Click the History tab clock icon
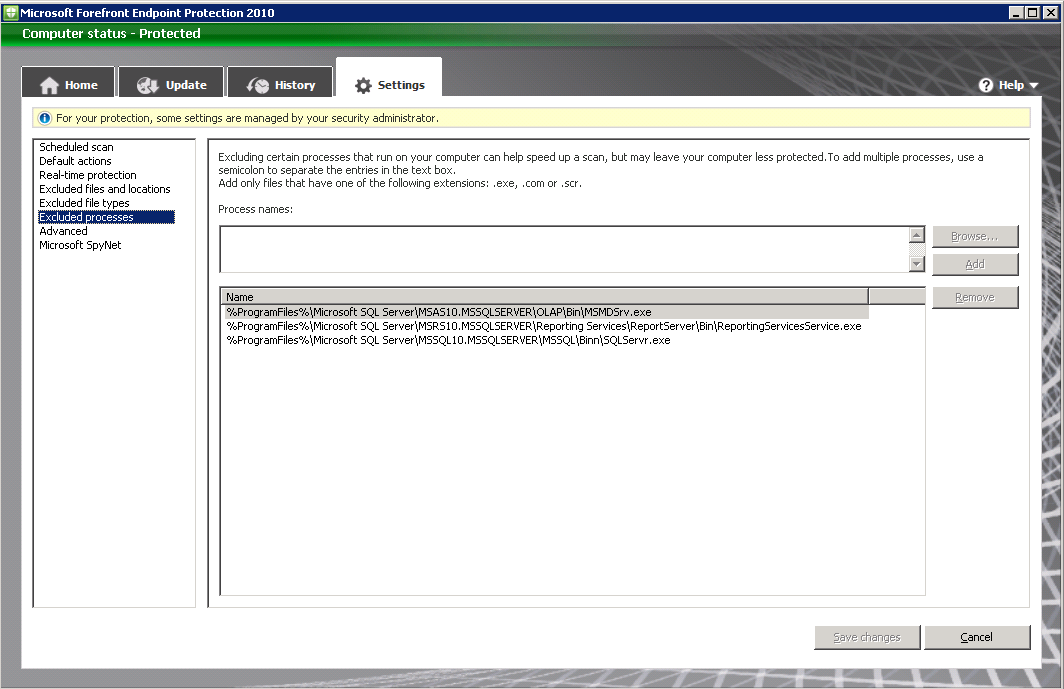This screenshot has height=689, width=1064. tap(258, 83)
